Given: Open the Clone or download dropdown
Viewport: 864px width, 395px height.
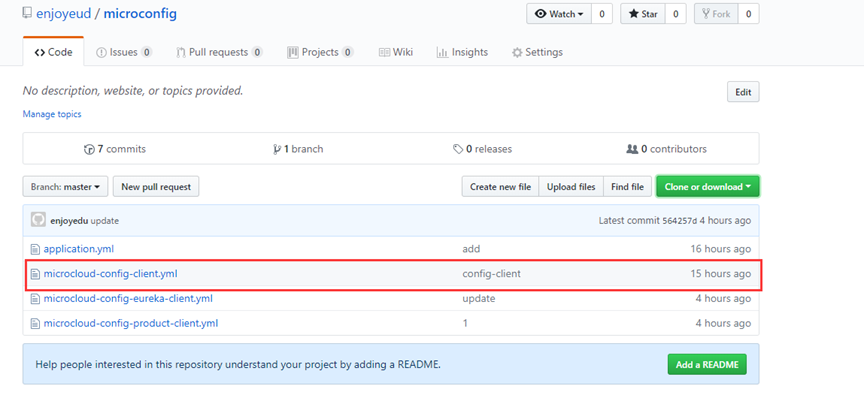Looking at the screenshot, I should pyautogui.click(x=708, y=187).
